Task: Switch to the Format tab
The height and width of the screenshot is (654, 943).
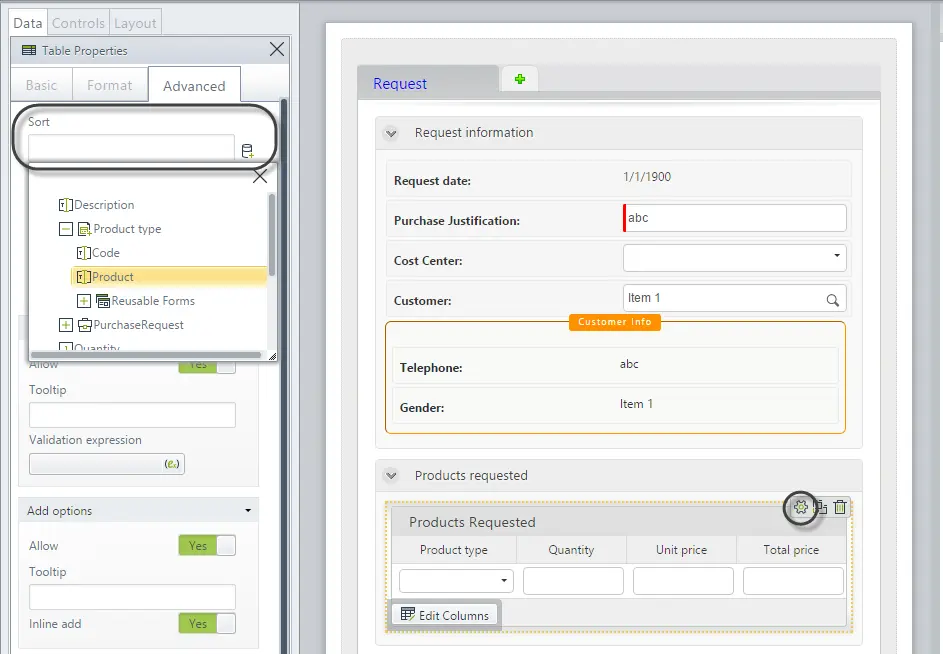Action: coord(109,85)
